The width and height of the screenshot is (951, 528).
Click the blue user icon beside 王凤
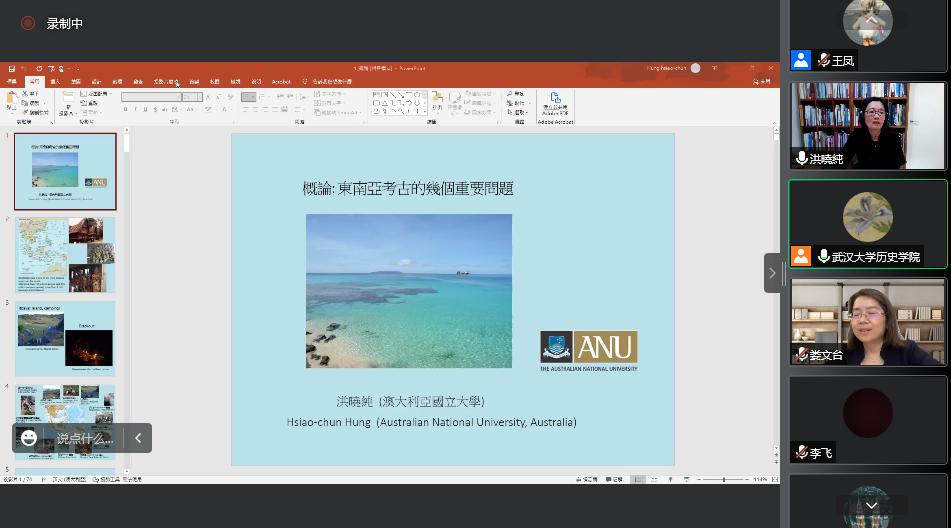pos(801,60)
